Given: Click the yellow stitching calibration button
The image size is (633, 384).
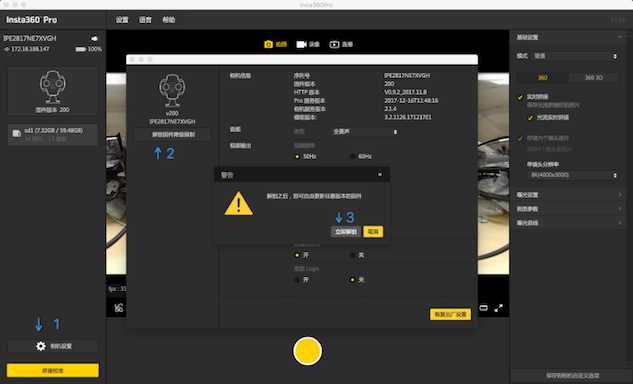Looking at the screenshot, I should (x=53, y=370).
